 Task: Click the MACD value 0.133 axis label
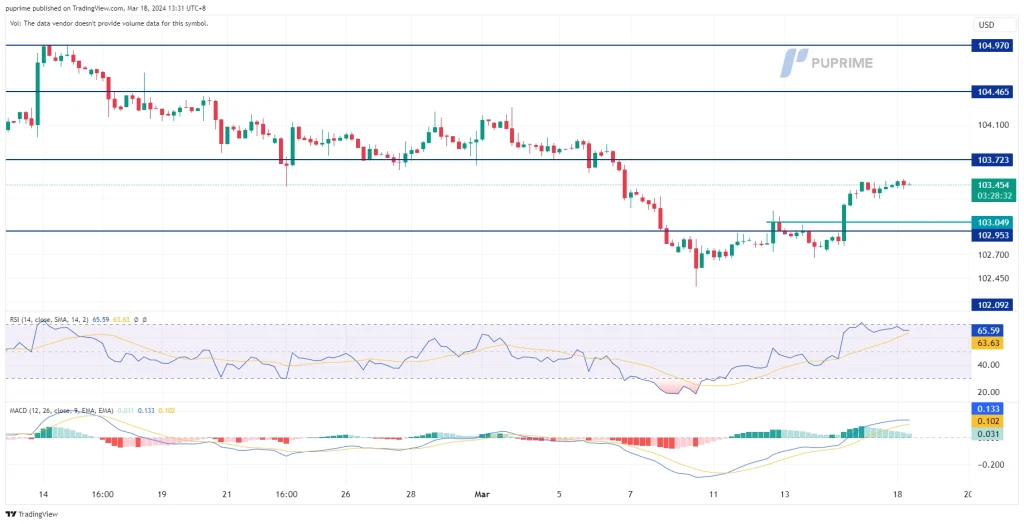coord(987,409)
